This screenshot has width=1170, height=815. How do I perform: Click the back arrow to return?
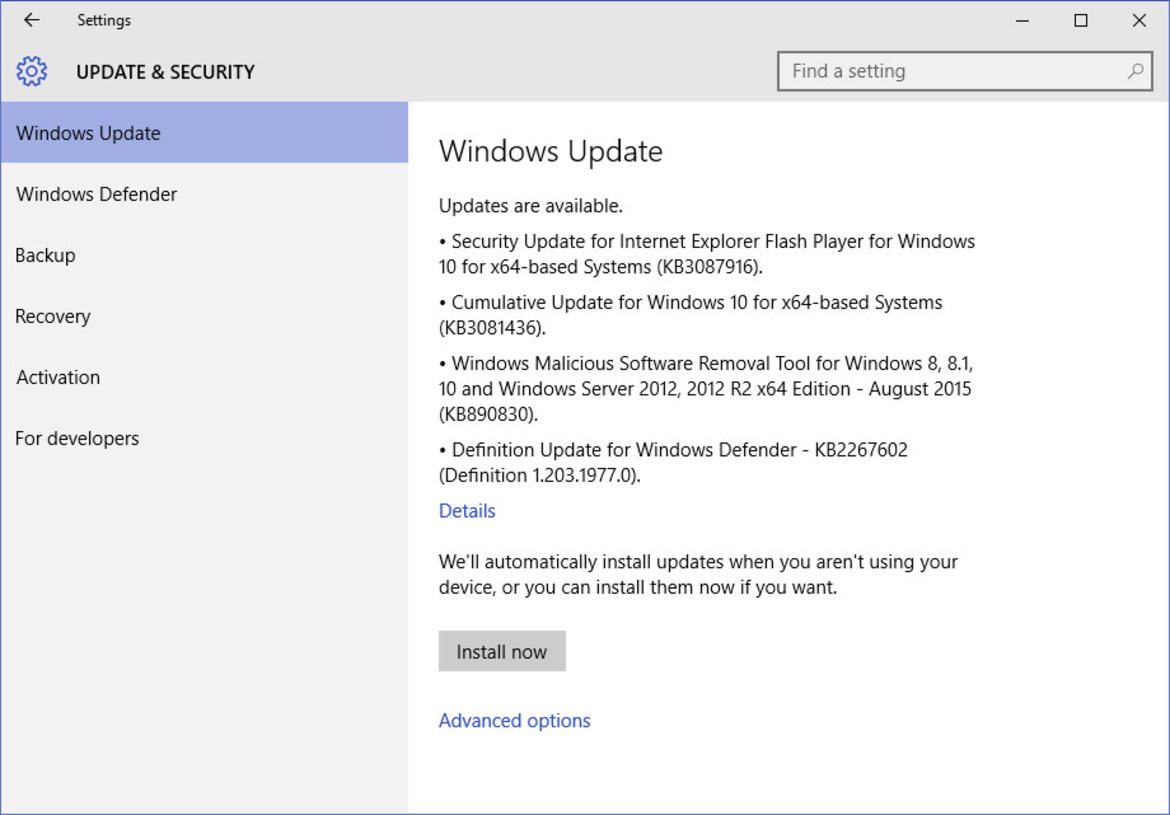tap(30, 19)
